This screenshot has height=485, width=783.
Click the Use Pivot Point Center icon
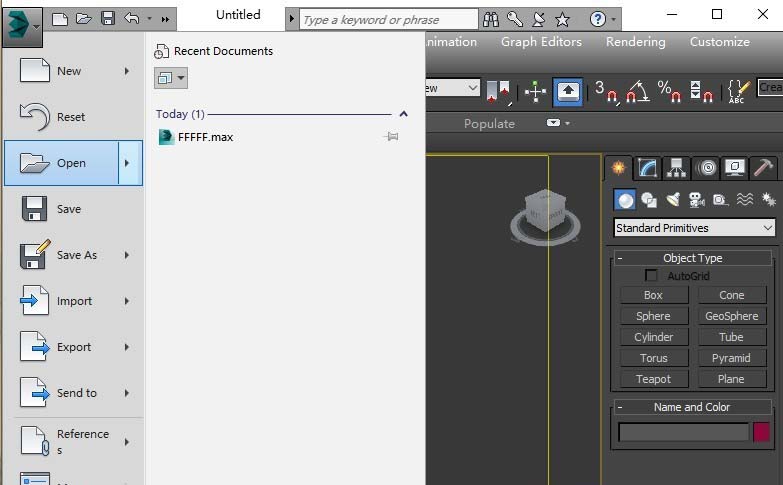pyautogui.click(x=498, y=91)
